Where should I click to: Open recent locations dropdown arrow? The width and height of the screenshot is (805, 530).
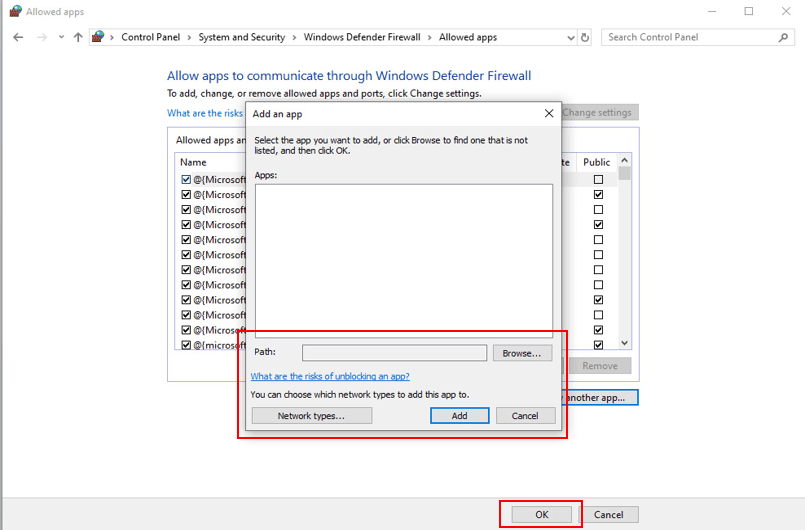[x=61, y=37]
